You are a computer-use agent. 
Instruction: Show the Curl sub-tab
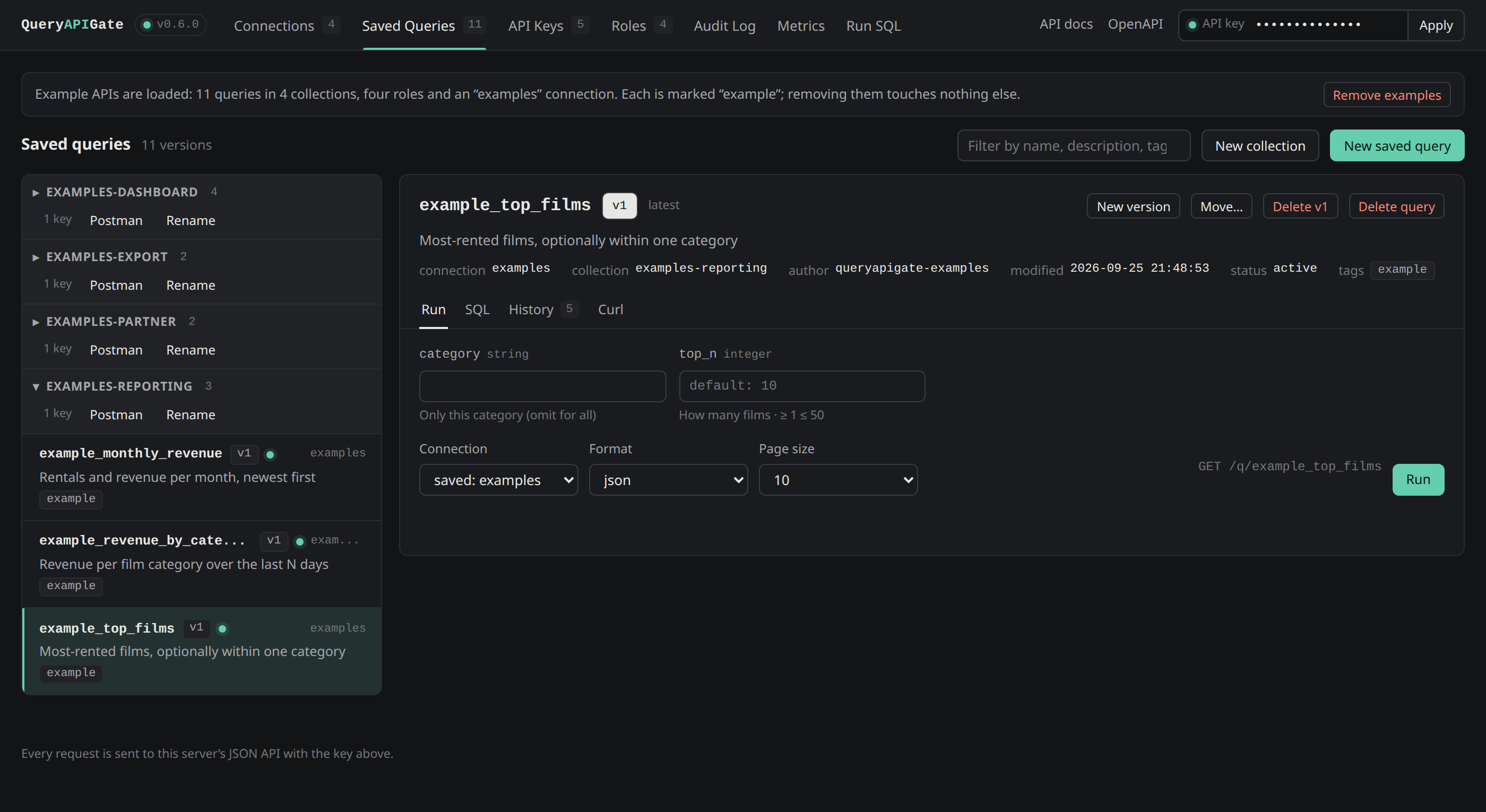tap(610, 310)
